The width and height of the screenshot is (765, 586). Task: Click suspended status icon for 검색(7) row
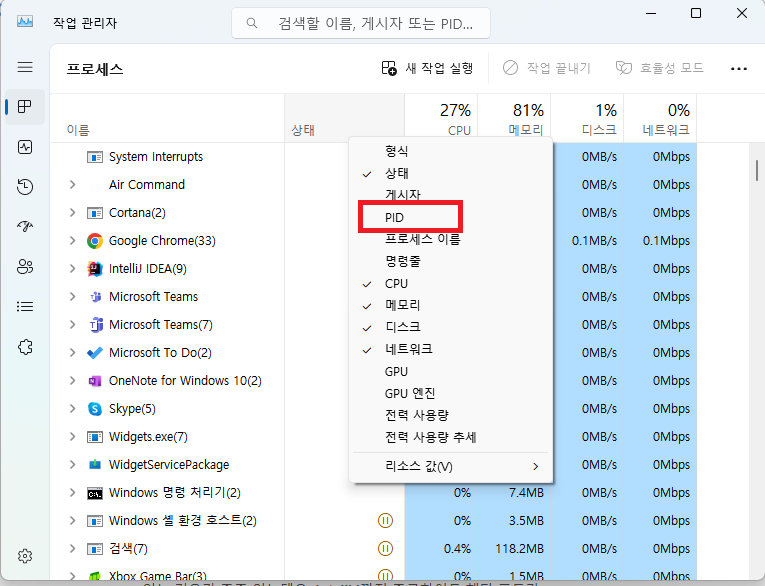tap(385, 549)
